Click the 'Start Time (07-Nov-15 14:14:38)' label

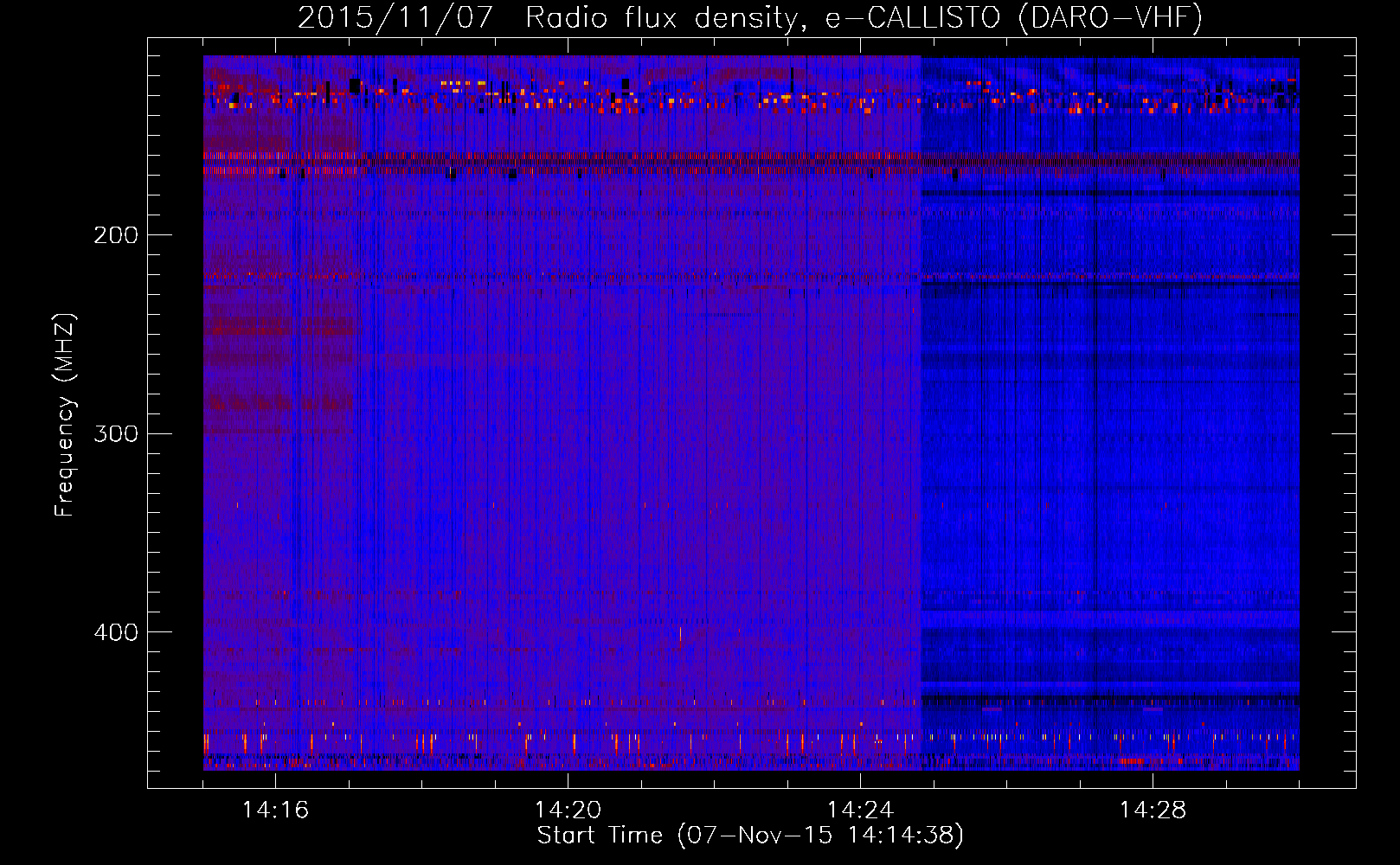pos(750,836)
